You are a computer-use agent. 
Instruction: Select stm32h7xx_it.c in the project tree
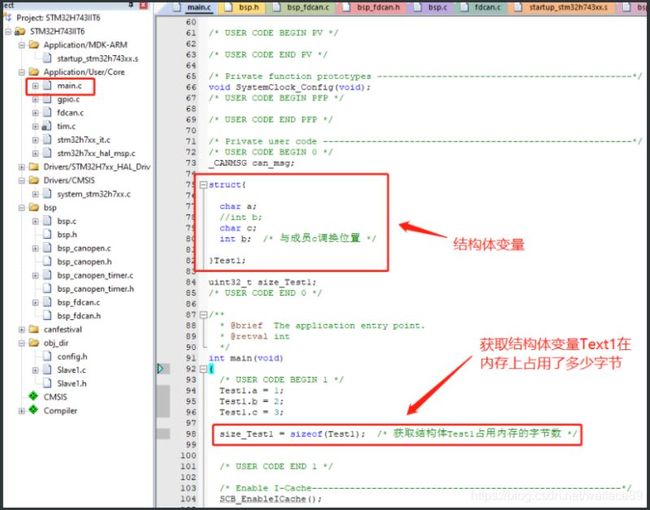(83, 140)
